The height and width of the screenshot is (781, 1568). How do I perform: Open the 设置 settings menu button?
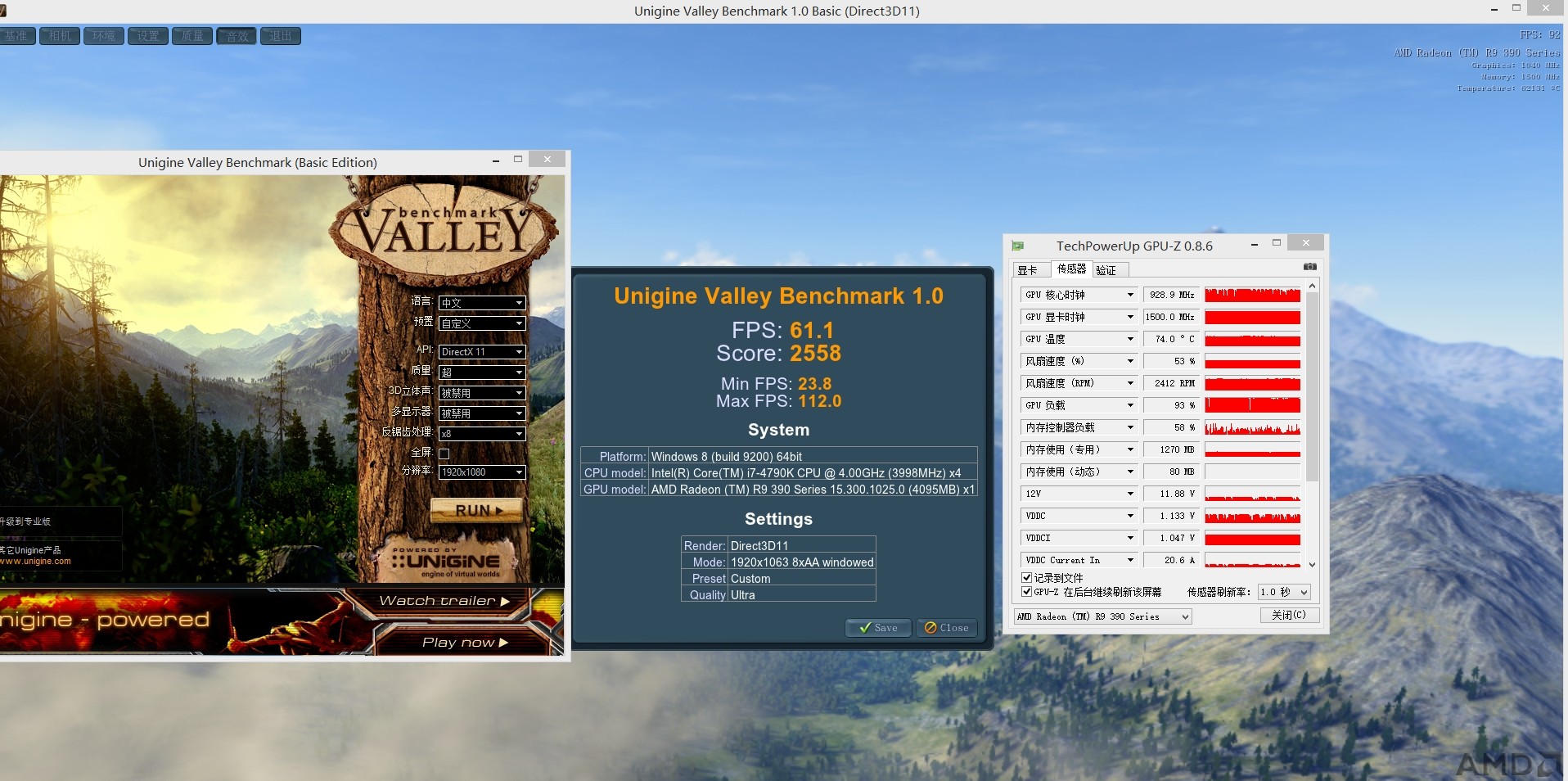click(x=148, y=36)
